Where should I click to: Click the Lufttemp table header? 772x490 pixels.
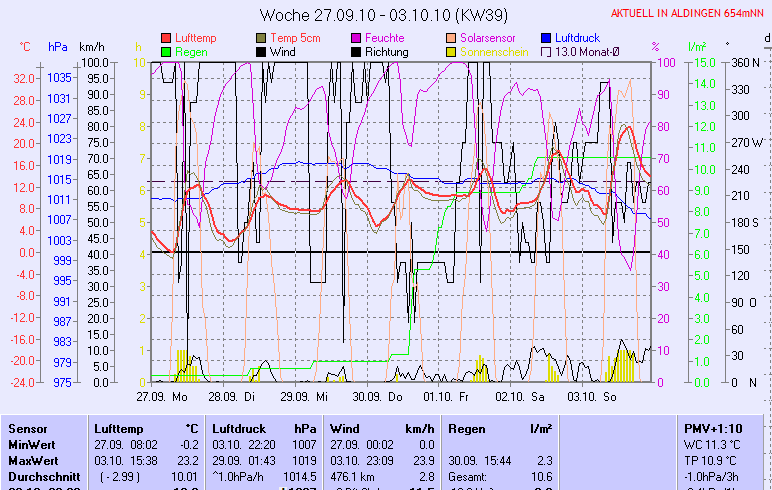point(121,428)
